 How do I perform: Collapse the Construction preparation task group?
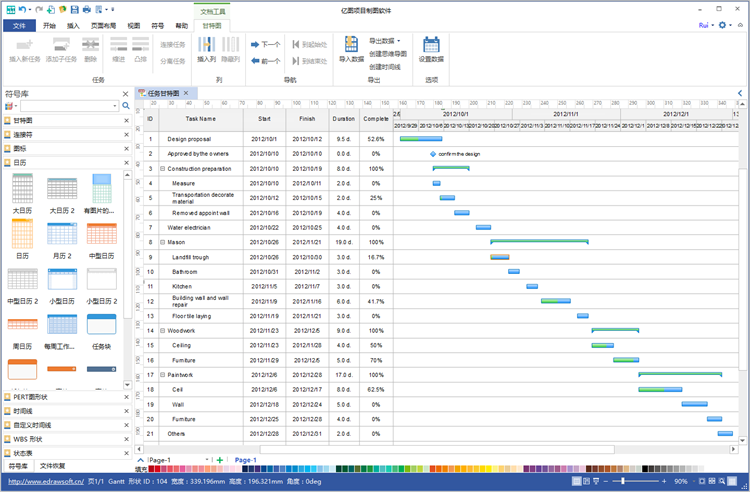pos(162,169)
